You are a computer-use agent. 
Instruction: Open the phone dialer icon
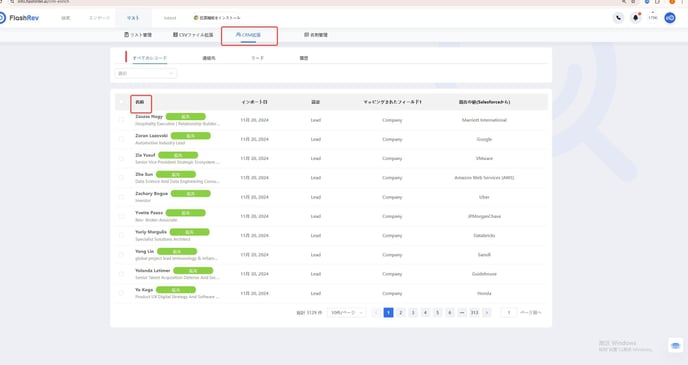pyautogui.click(x=618, y=18)
